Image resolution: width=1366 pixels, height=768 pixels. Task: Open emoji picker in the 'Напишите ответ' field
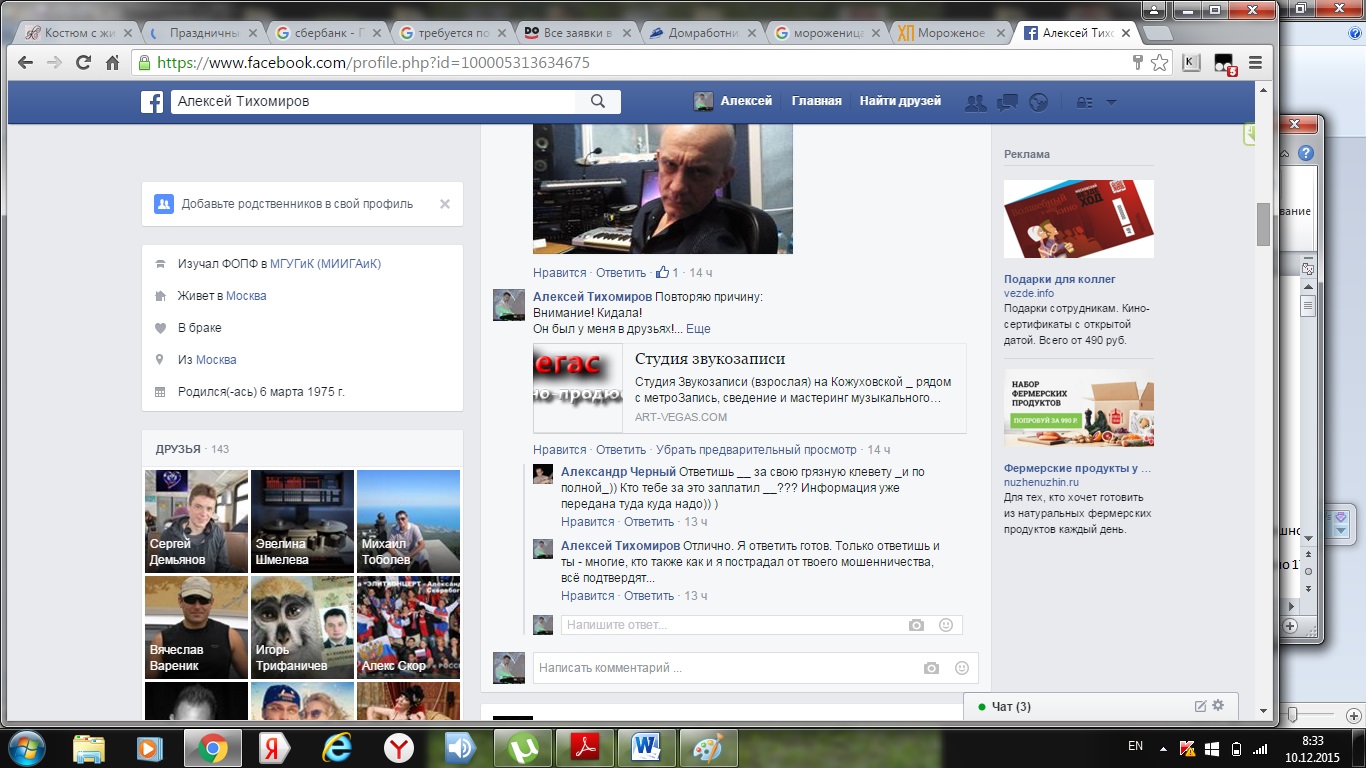tap(946, 625)
